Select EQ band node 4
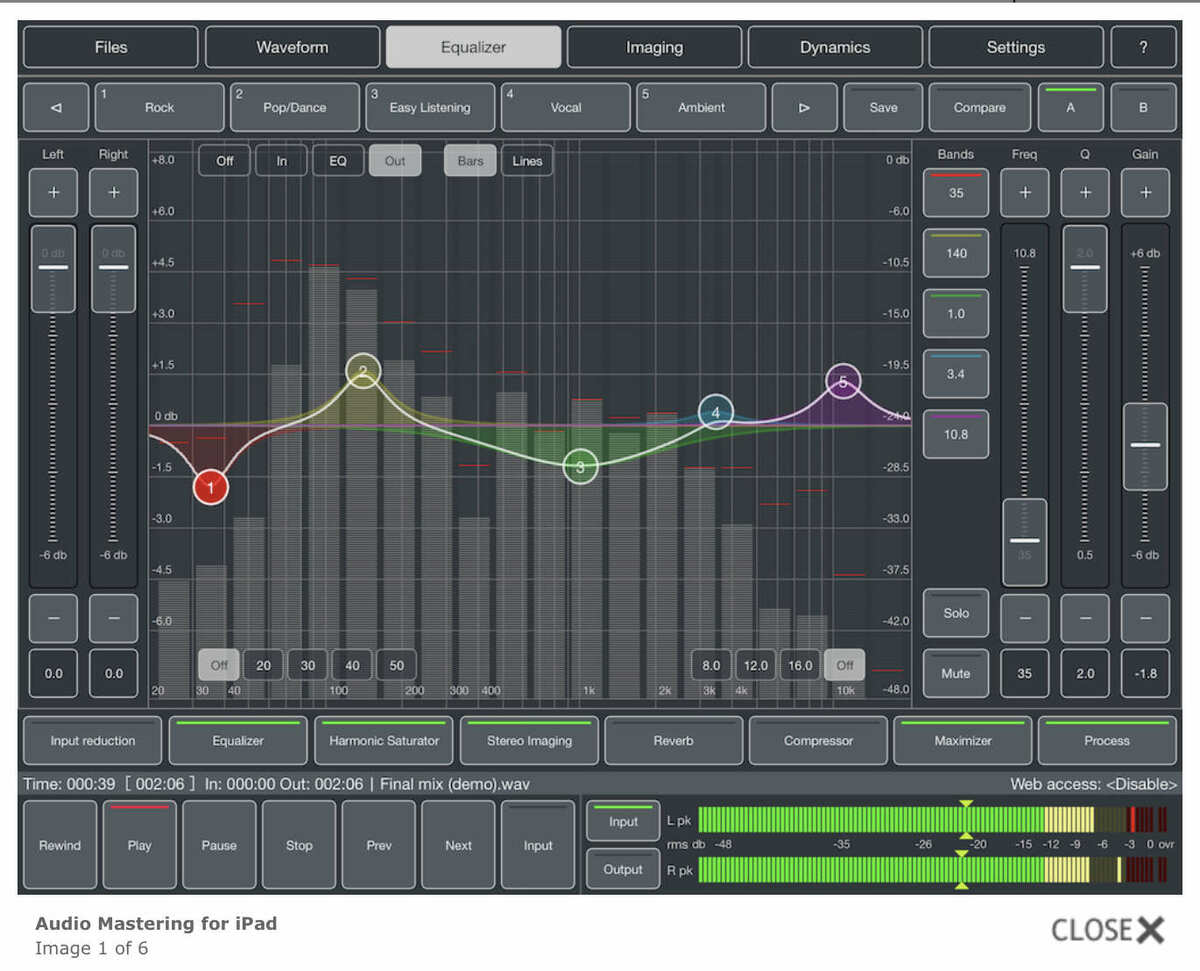The width and height of the screenshot is (1200, 971). click(716, 412)
